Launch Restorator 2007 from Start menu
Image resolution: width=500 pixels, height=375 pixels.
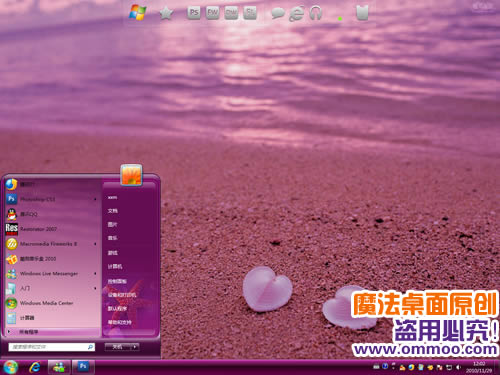pos(52,229)
